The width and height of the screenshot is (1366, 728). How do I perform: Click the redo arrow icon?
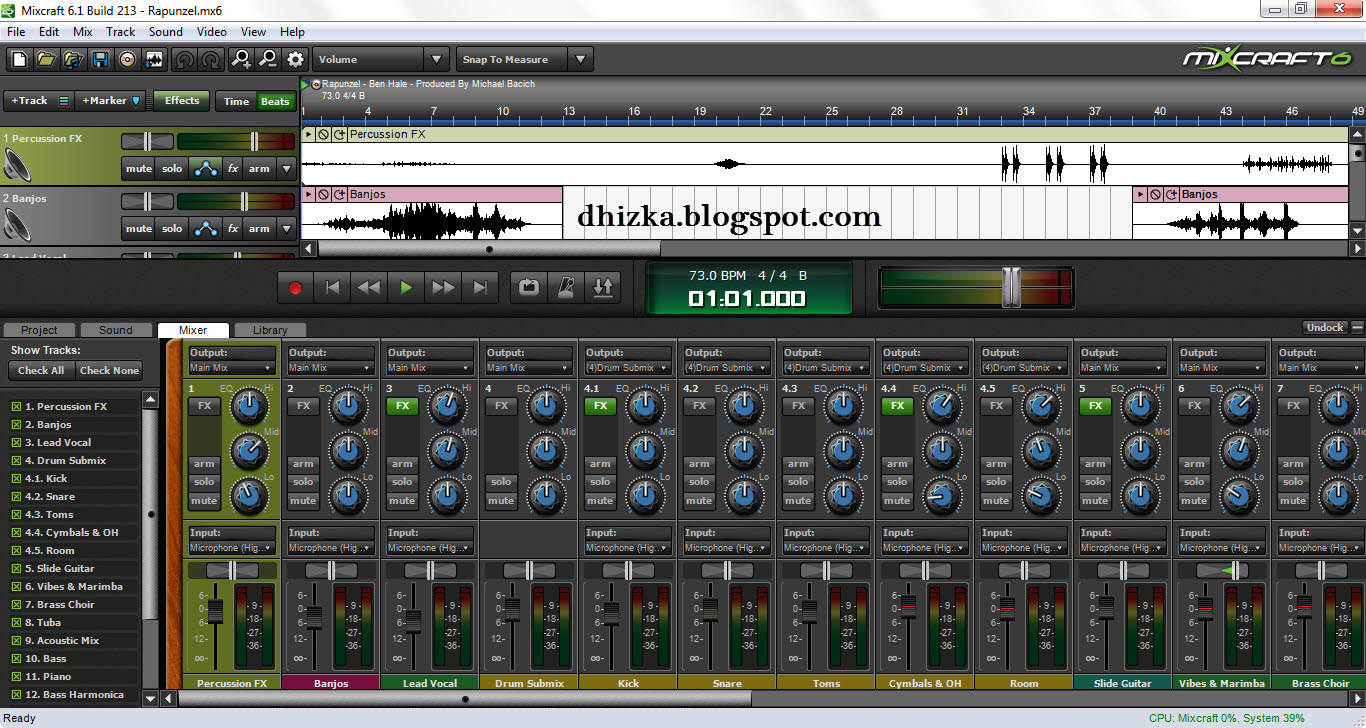point(211,60)
